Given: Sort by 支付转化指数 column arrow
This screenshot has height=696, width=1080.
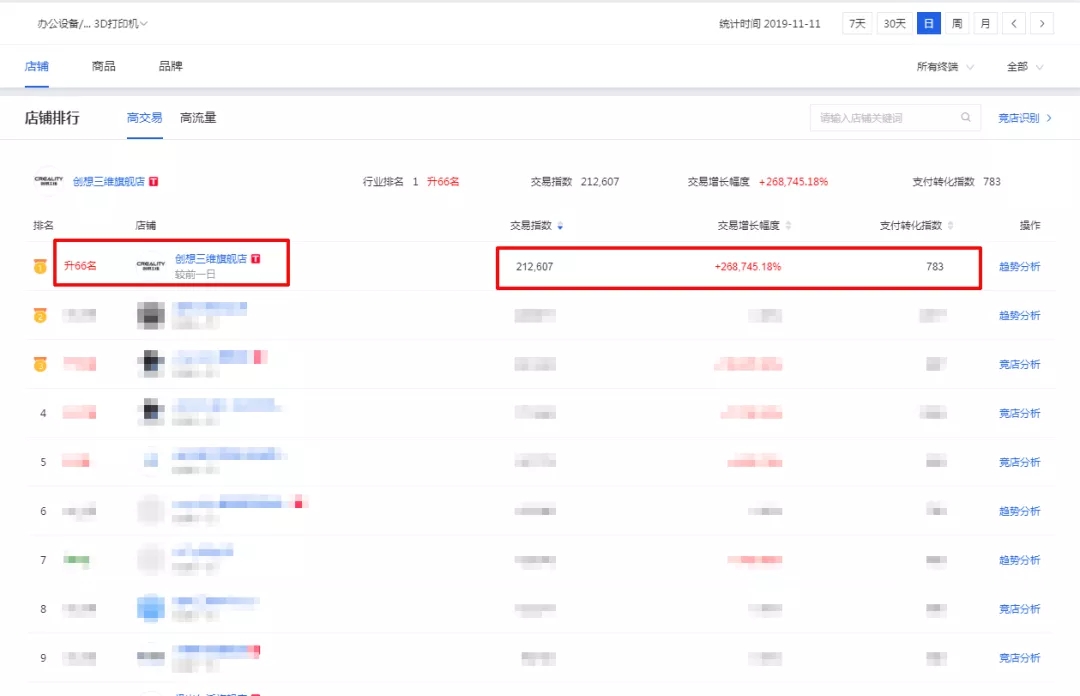Looking at the screenshot, I should (951, 225).
